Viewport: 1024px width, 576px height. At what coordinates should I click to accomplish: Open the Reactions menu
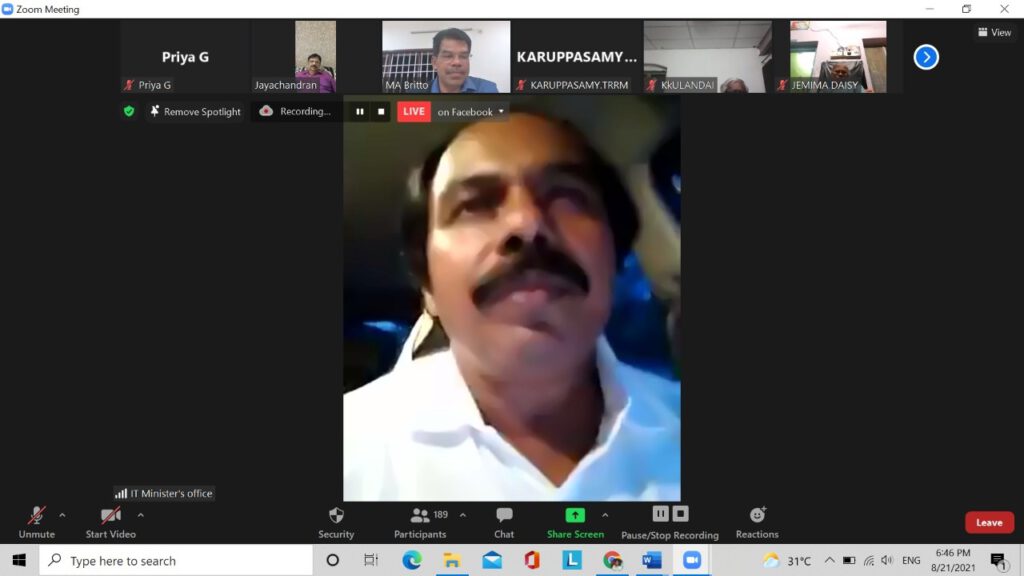(757, 516)
